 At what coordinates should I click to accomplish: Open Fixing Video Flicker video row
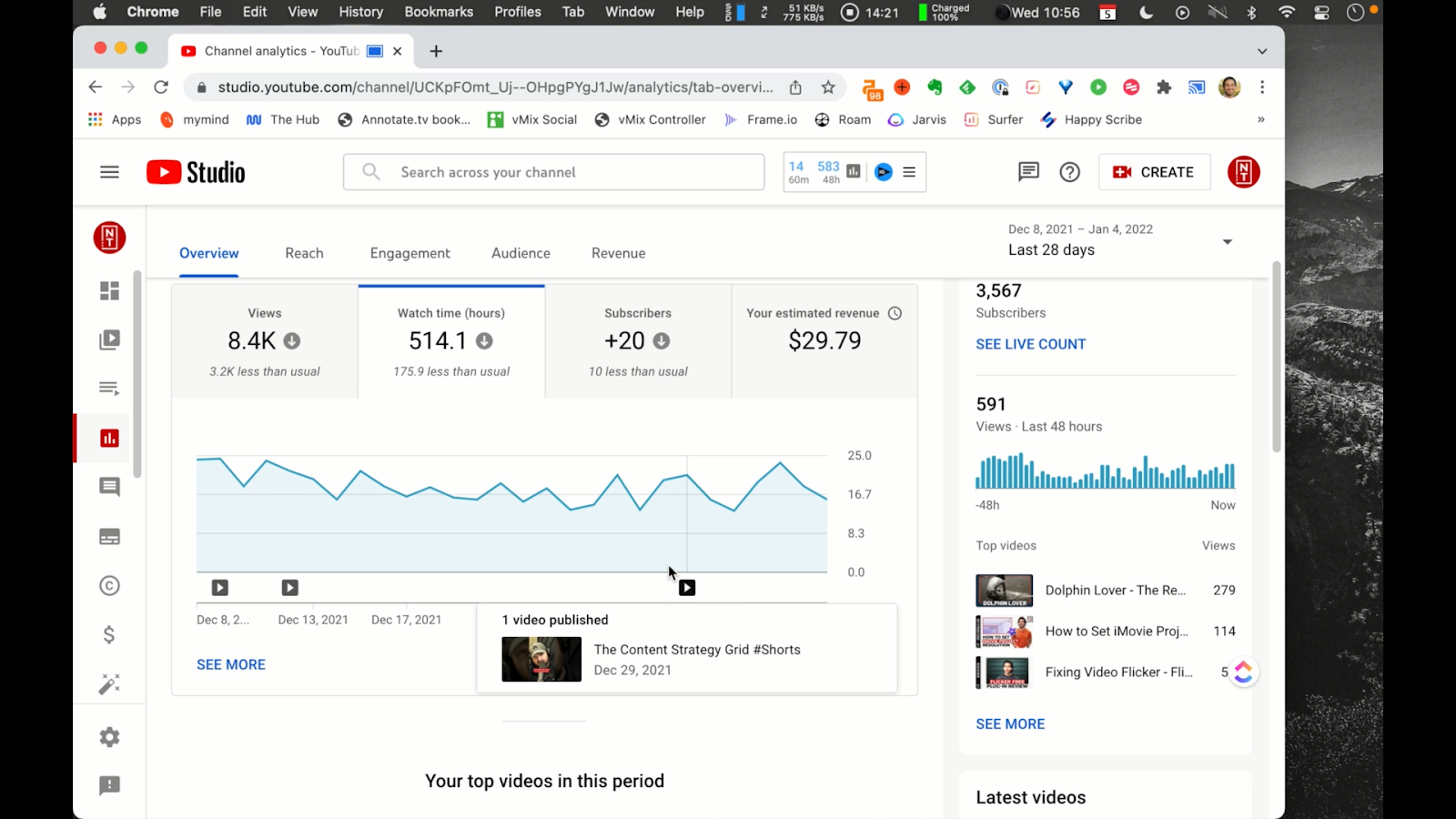[x=1106, y=672]
